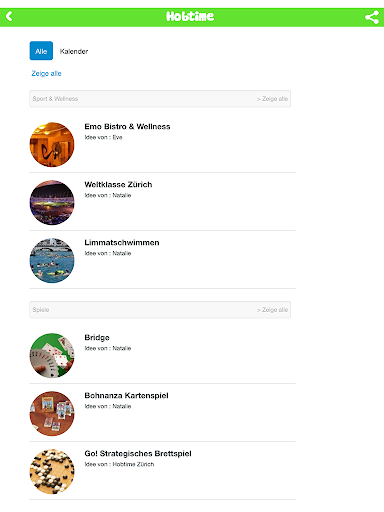Open the share icon in header
This screenshot has width=384, height=512.
[x=372, y=17]
